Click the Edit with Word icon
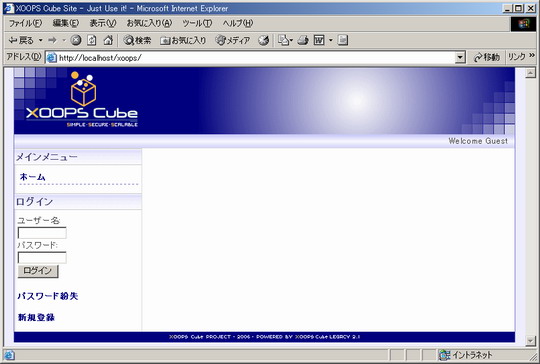 (319, 41)
